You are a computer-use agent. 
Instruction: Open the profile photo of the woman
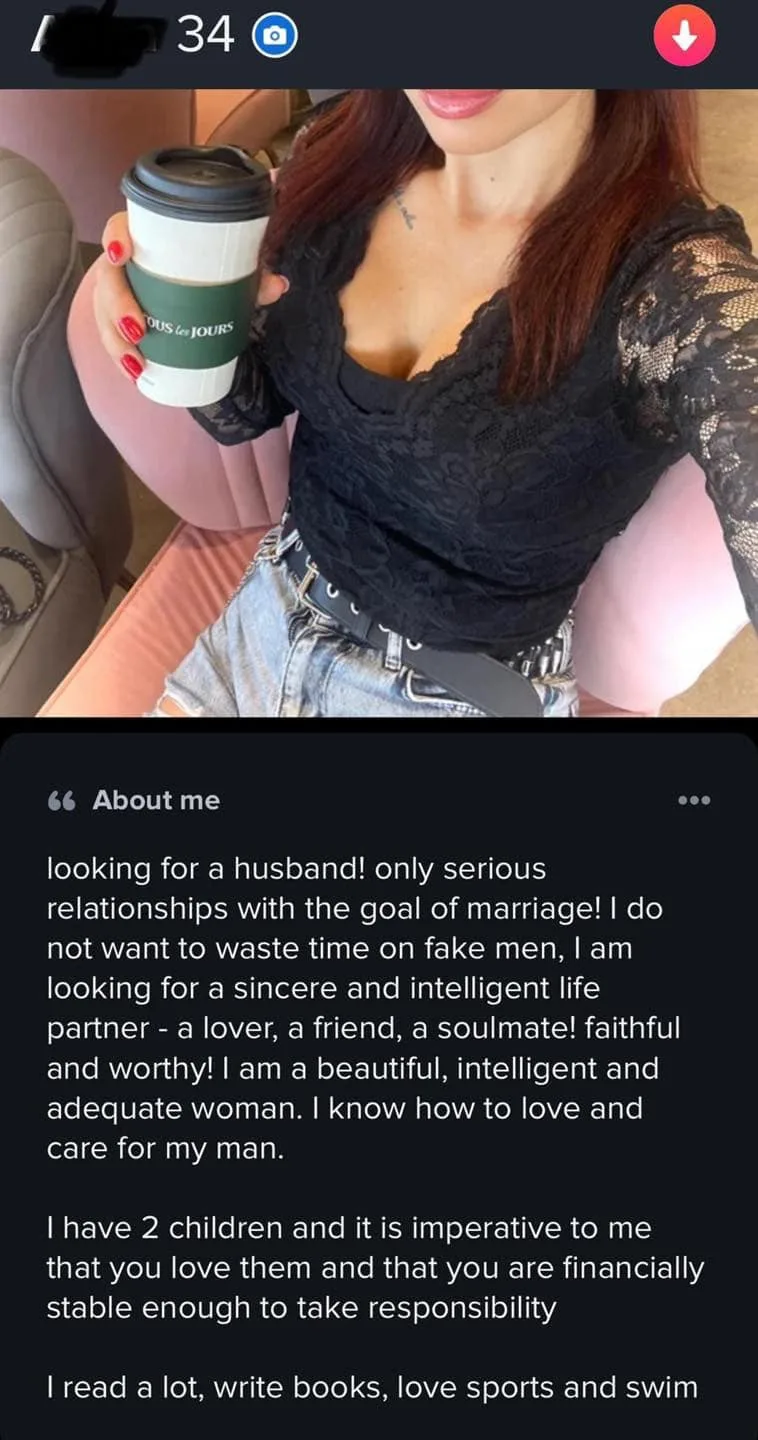point(379,403)
